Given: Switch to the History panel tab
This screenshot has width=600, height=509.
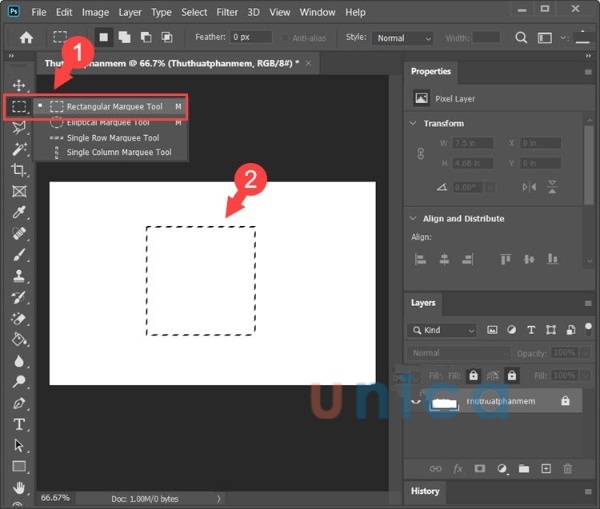Looking at the screenshot, I should [425, 491].
